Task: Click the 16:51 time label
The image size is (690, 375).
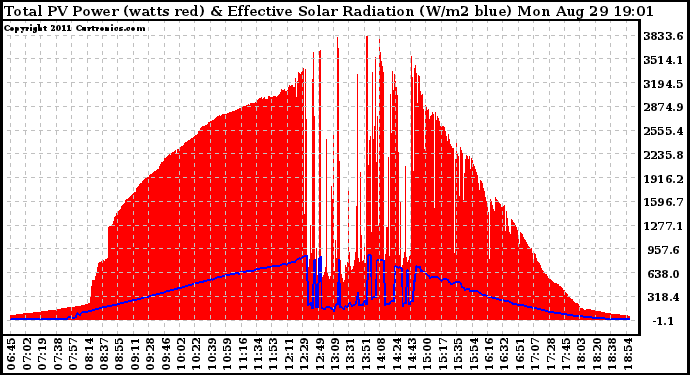Action: (519, 354)
